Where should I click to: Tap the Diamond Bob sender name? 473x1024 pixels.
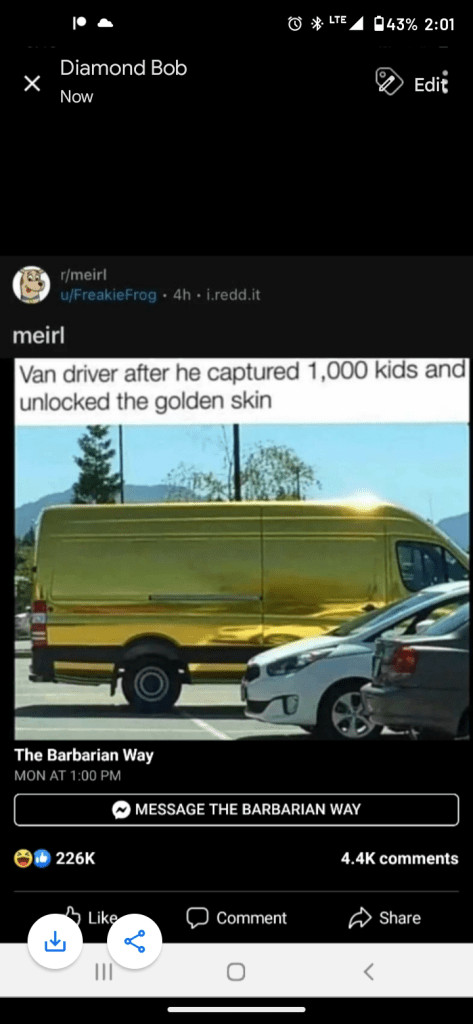point(123,68)
